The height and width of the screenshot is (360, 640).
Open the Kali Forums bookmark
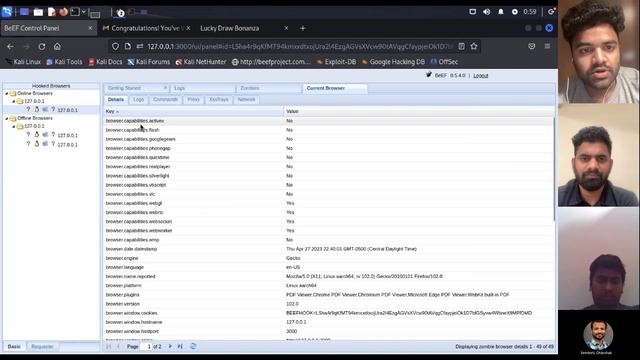pos(149,62)
